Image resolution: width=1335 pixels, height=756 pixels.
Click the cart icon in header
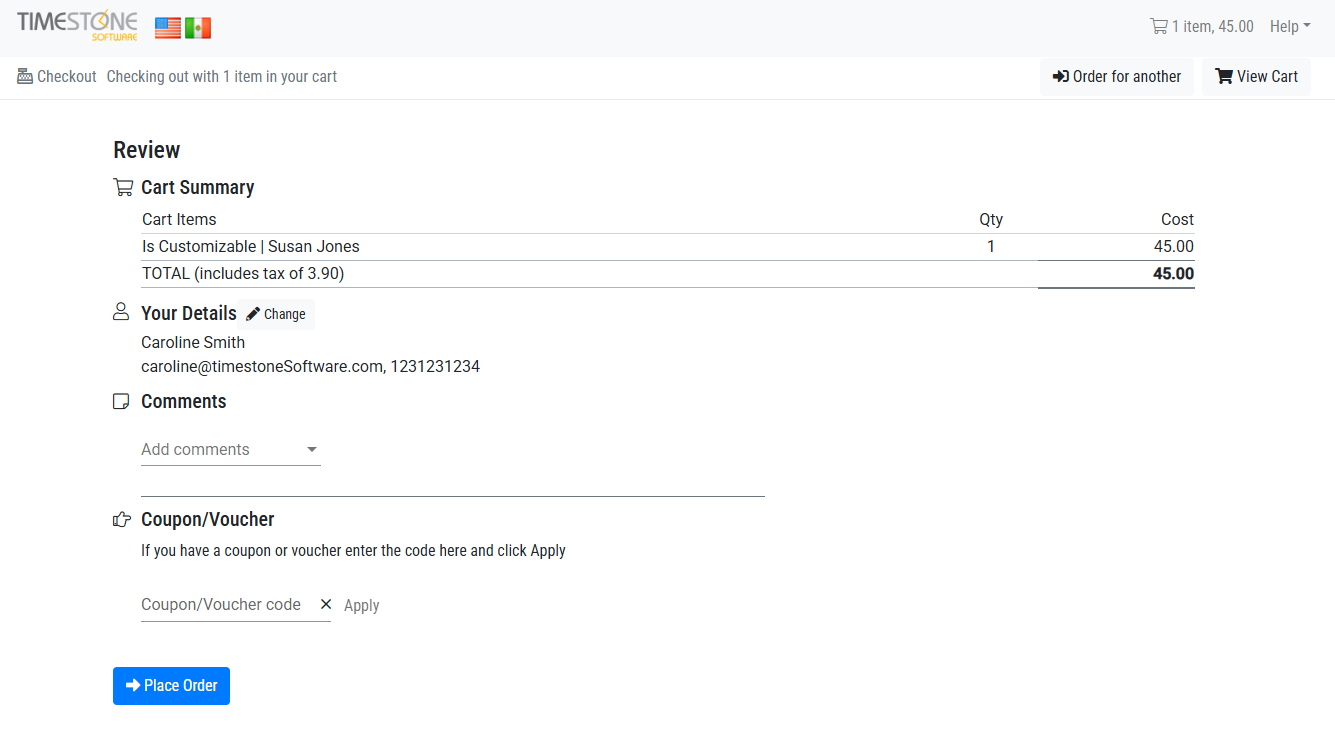click(1159, 26)
